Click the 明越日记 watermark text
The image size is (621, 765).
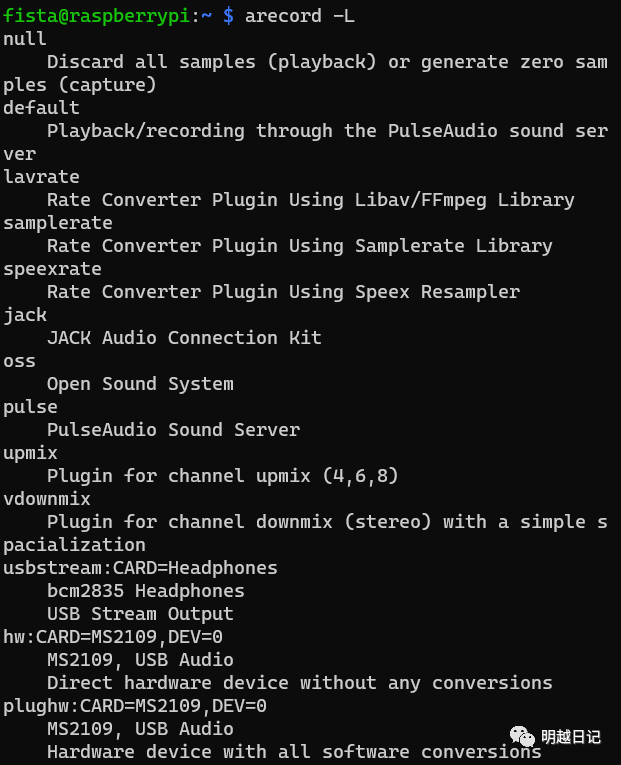(571, 737)
